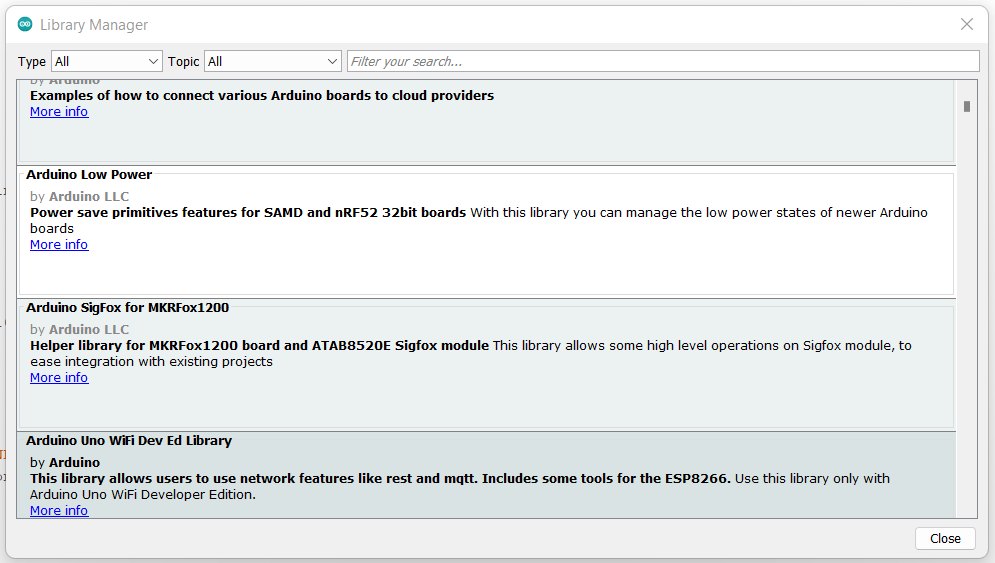Select the Arduino Low Power library title
The height and width of the screenshot is (563, 995).
coord(89,175)
